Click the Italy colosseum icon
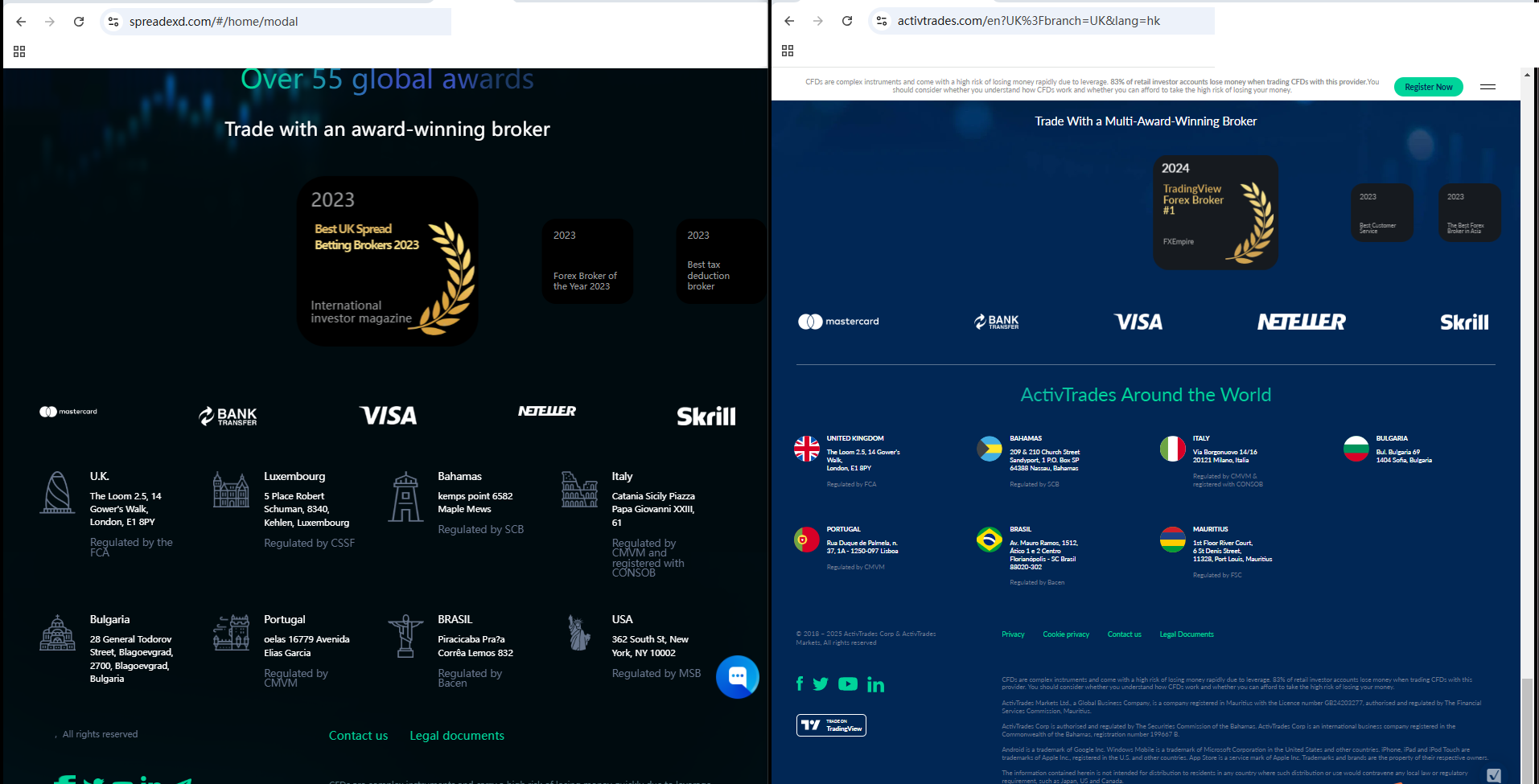Viewport: 1539px width, 784px height. [579, 489]
